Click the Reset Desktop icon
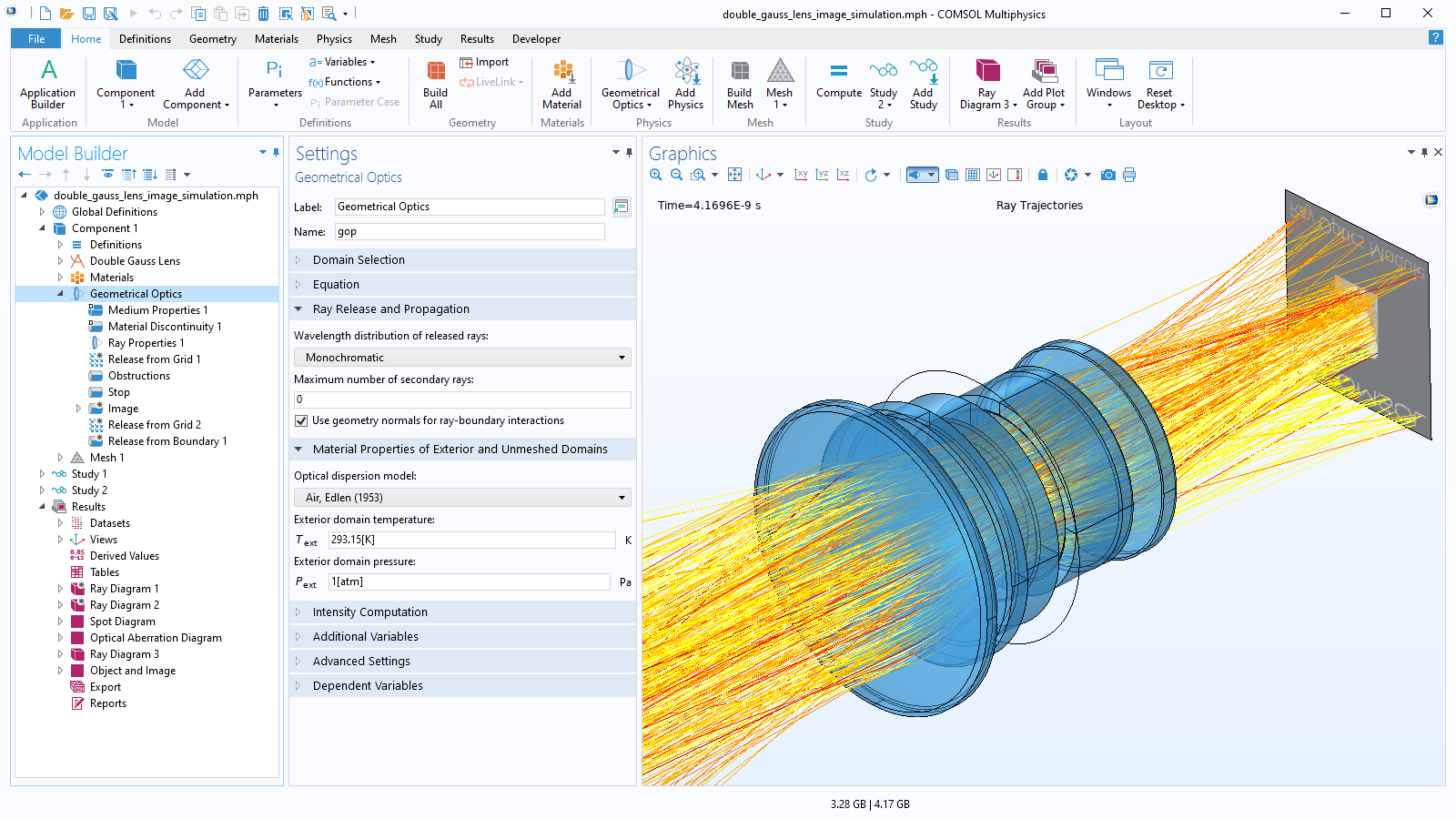Viewport: 1456px width, 819px height. click(x=1160, y=85)
